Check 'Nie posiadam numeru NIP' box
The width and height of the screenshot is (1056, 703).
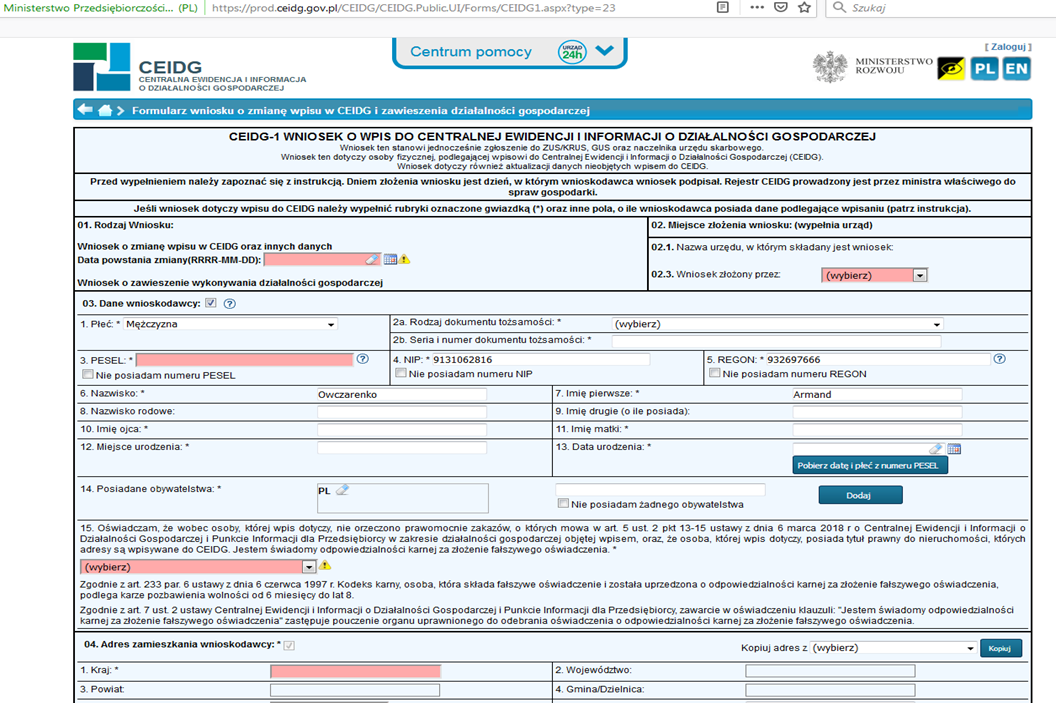coord(401,374)
